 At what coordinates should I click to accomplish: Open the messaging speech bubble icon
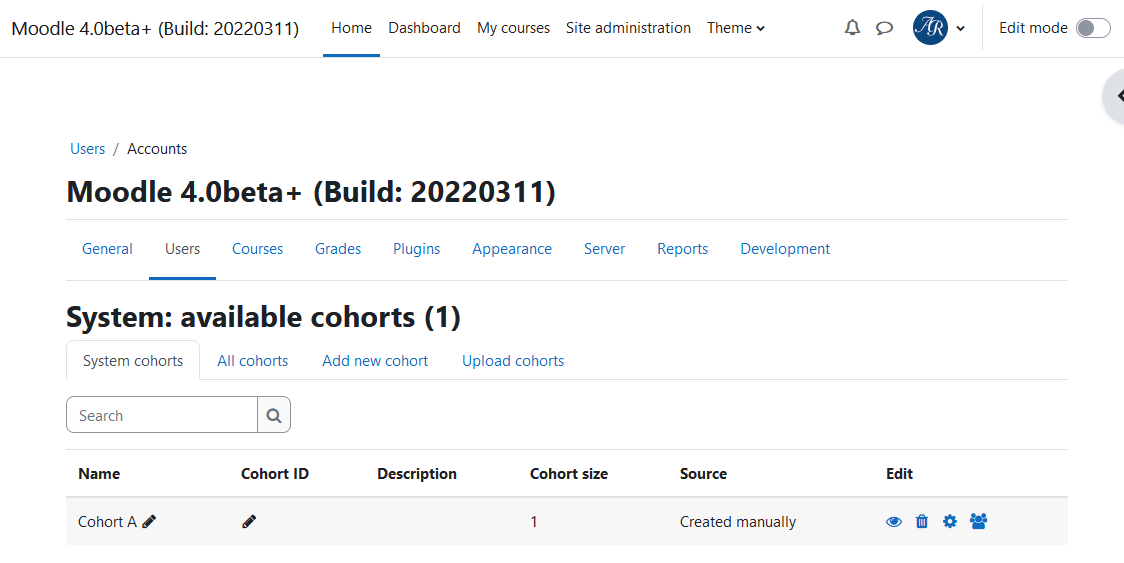pyautogui.click(x=885, y=28)
